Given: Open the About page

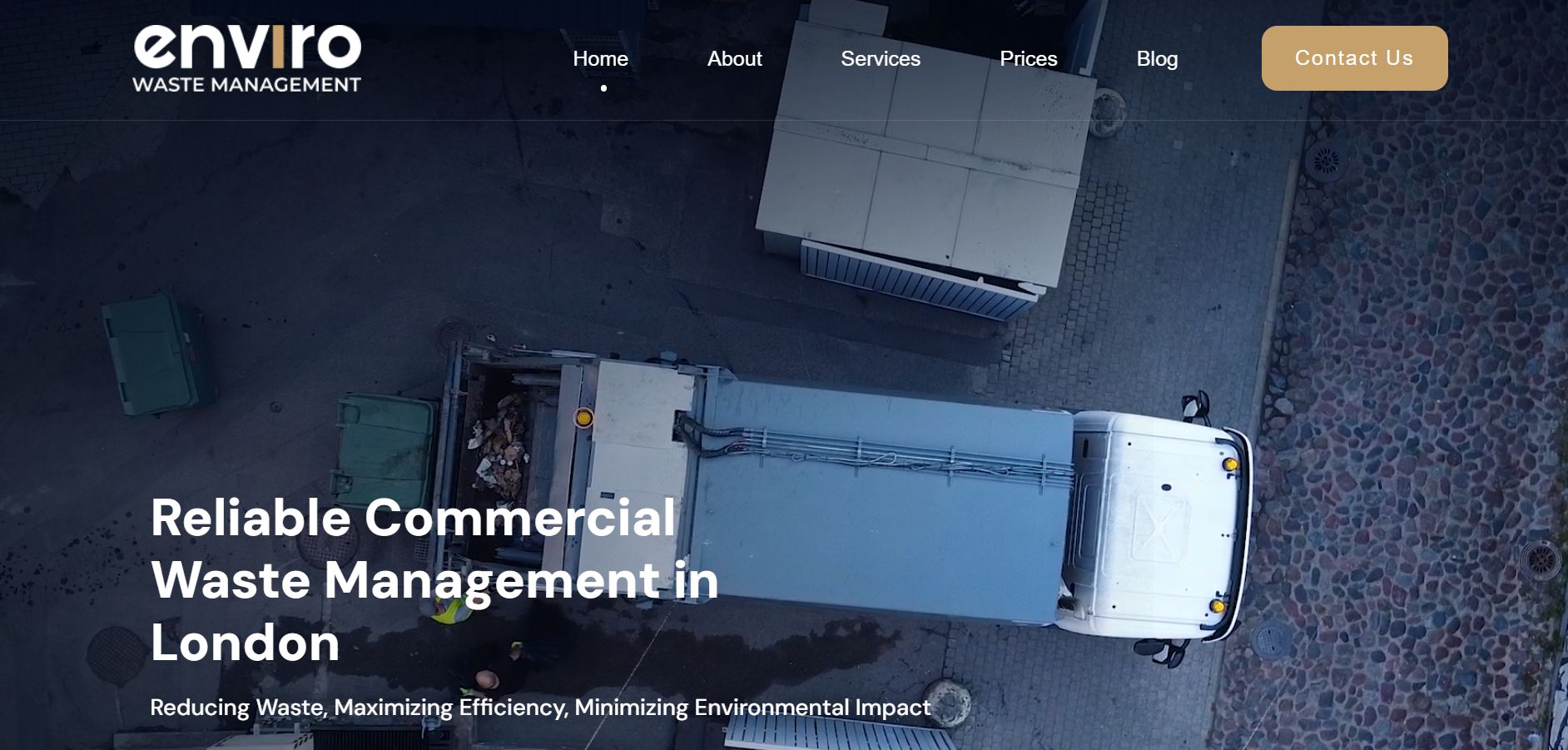Looking at the screenshot, I should point(734,59).
